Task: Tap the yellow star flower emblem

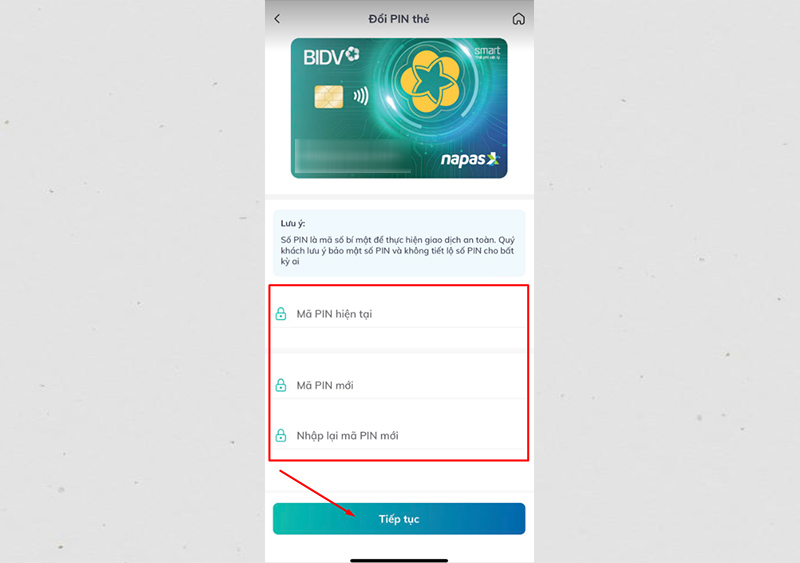Action: click(430, 81)
